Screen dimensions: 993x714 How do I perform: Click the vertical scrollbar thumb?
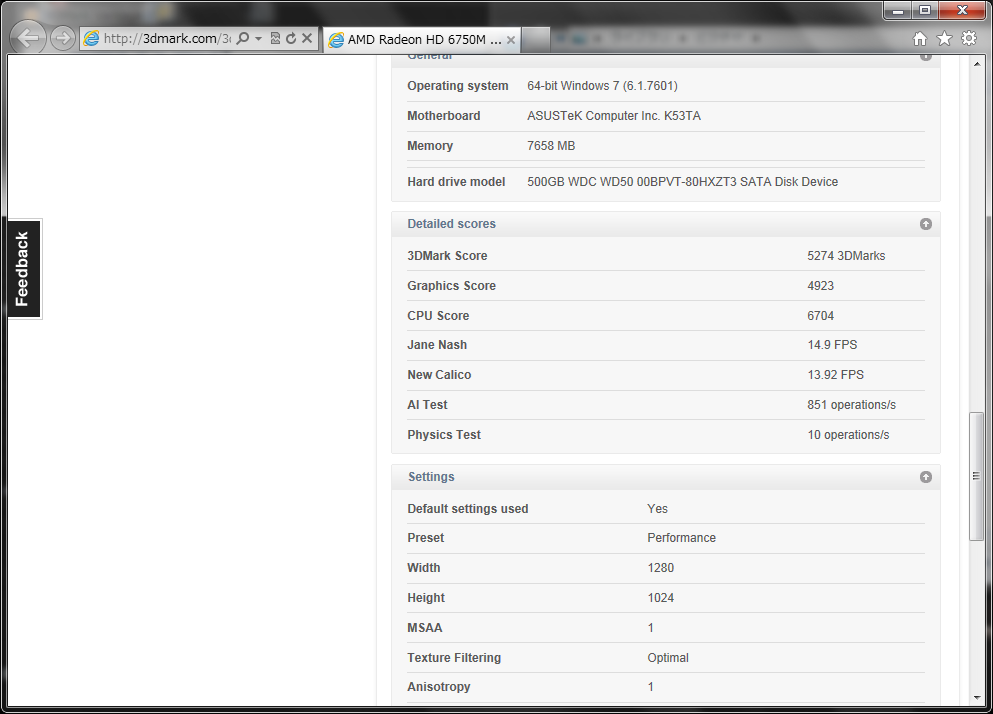coord(977,476)
